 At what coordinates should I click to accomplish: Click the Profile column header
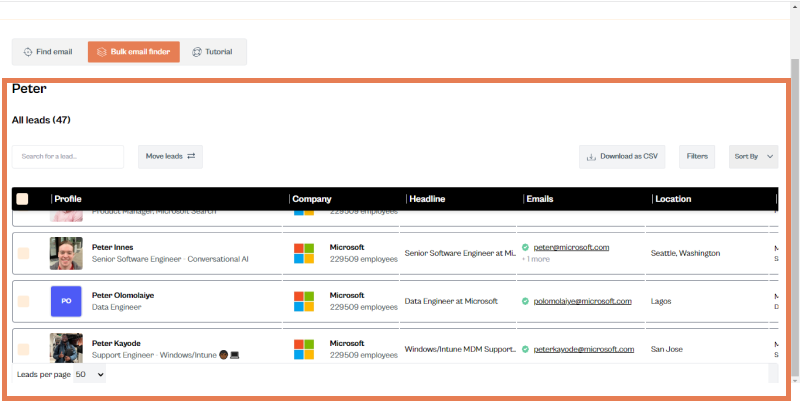[x=68, y=199]
